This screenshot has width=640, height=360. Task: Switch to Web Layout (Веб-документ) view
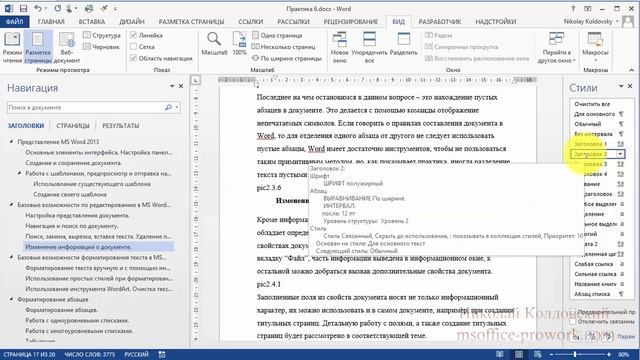67,47
